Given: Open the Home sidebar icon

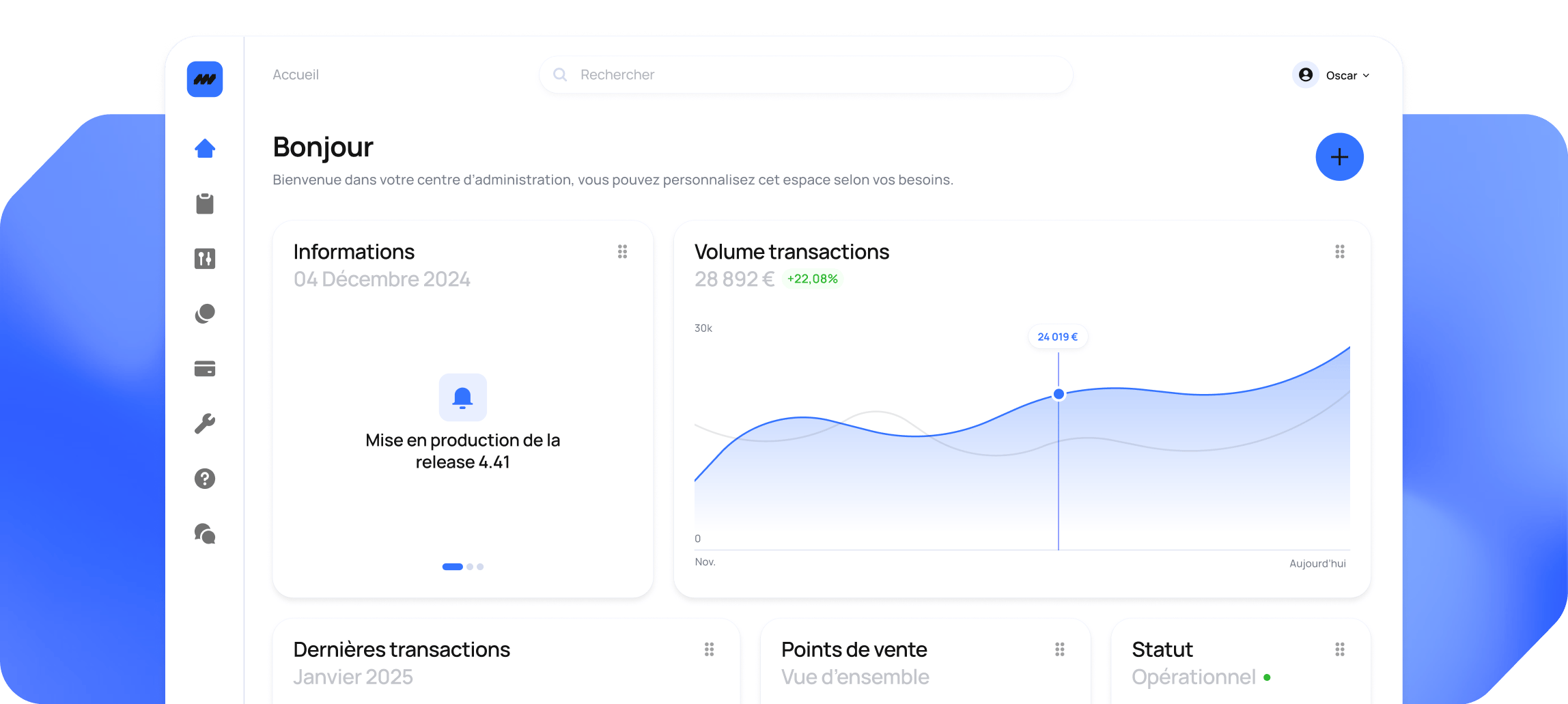Looking at the screenshot, I should (205, 148).
